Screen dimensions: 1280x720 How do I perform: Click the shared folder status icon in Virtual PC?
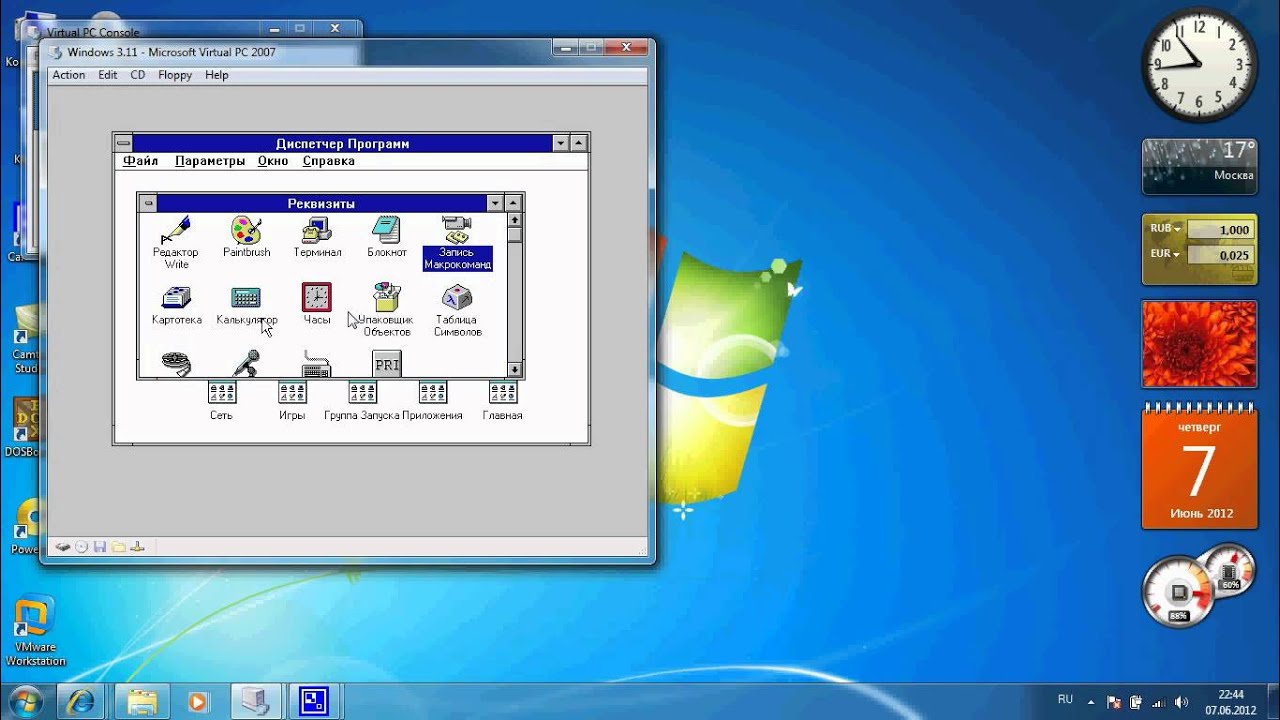[x=119, y=547]
